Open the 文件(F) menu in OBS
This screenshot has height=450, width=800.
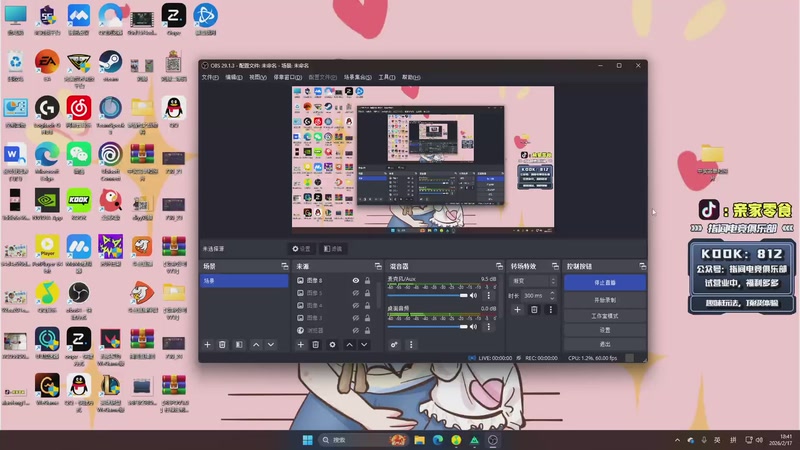210,78
